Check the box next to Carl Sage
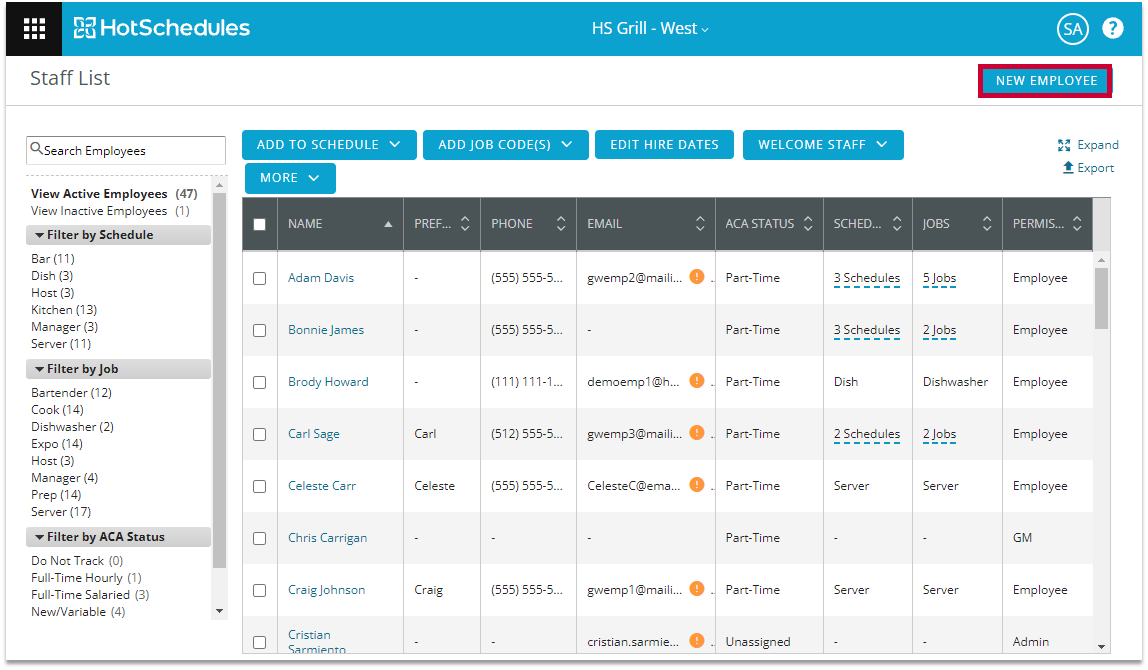1148x670 pixels. point(260,434)
